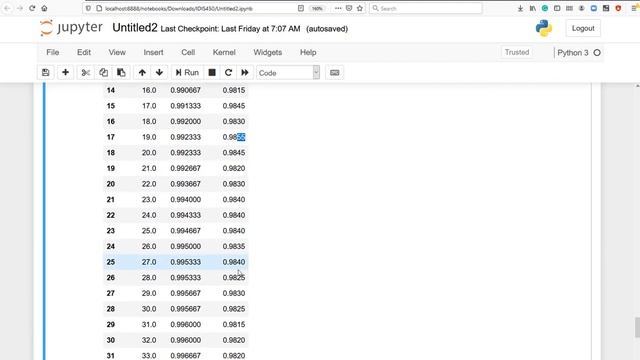Click the Jupyter logo
Viewport: 640px width, 360px height.
coord(71,28)
